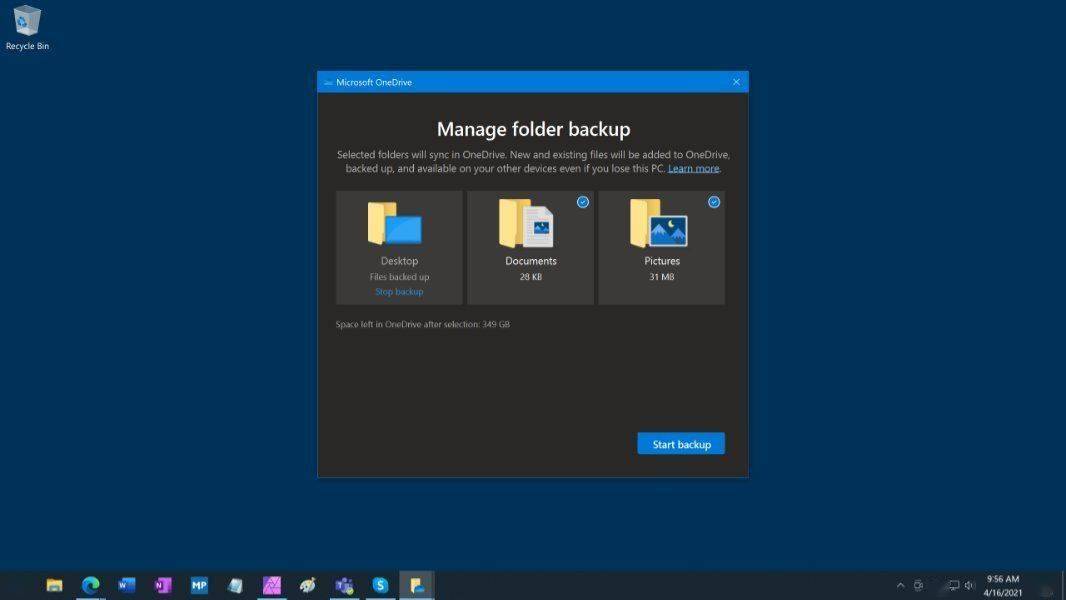Click the Desktop folder icon in OneDrive
Viewport: 1066px width, 600px height.
(395, 223)
